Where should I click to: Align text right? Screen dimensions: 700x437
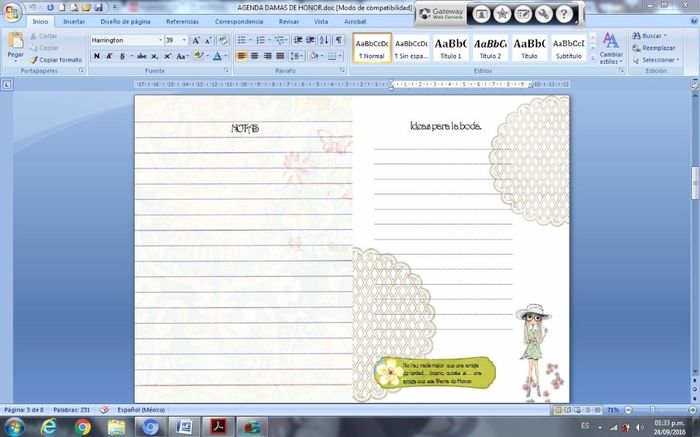click(267, 56)
